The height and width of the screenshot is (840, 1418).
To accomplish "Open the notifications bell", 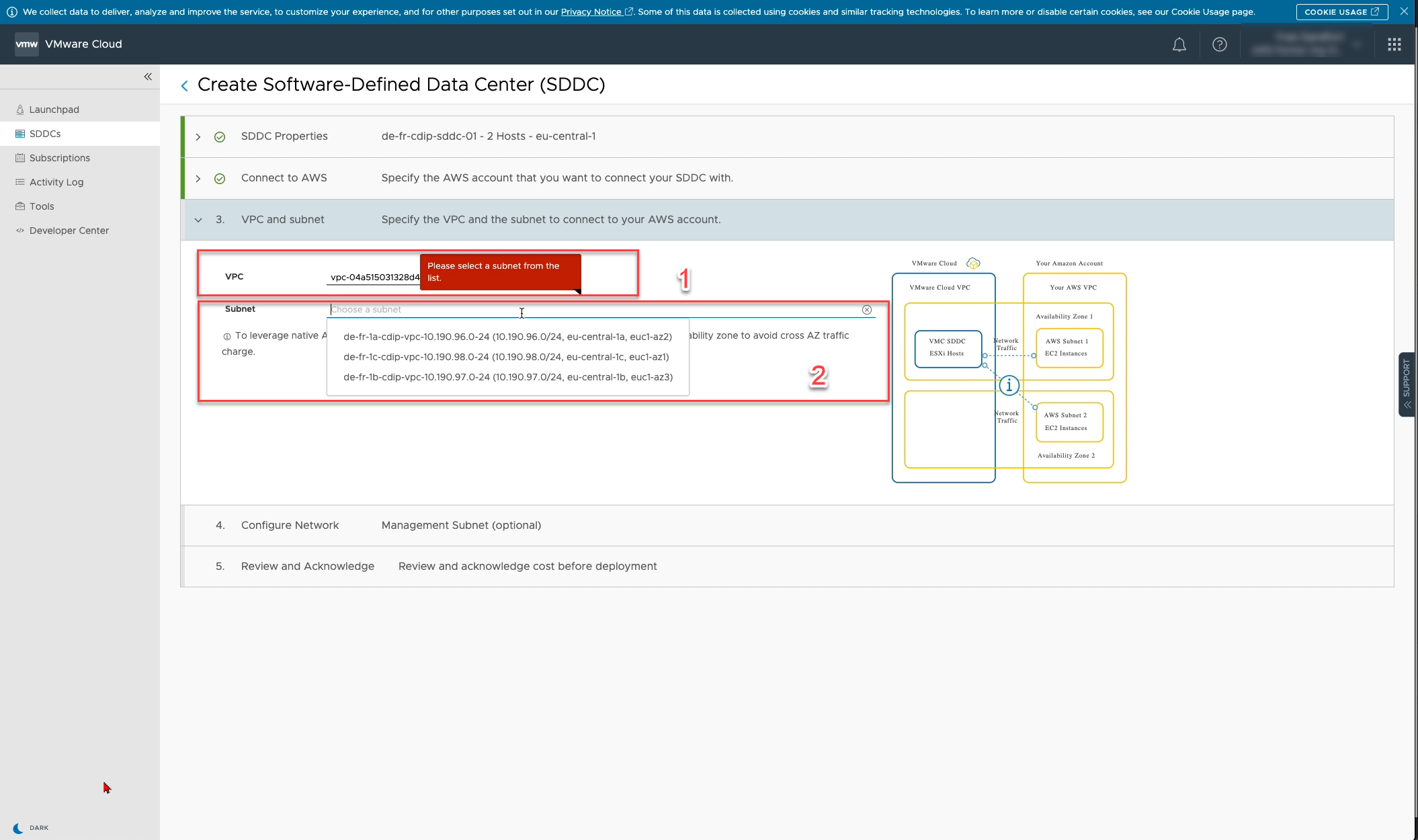I will [x=1179, y=44].
